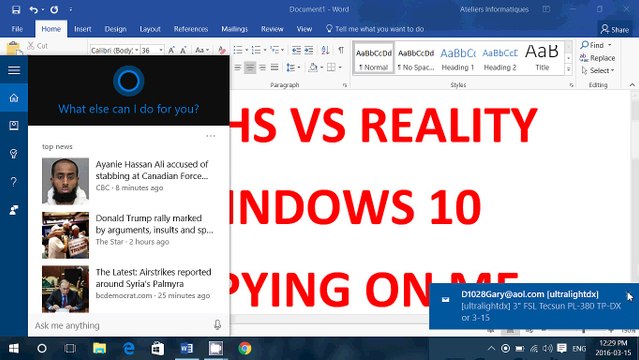Click Replace in the Editing group
639x360 pixels.
point(597,58)
